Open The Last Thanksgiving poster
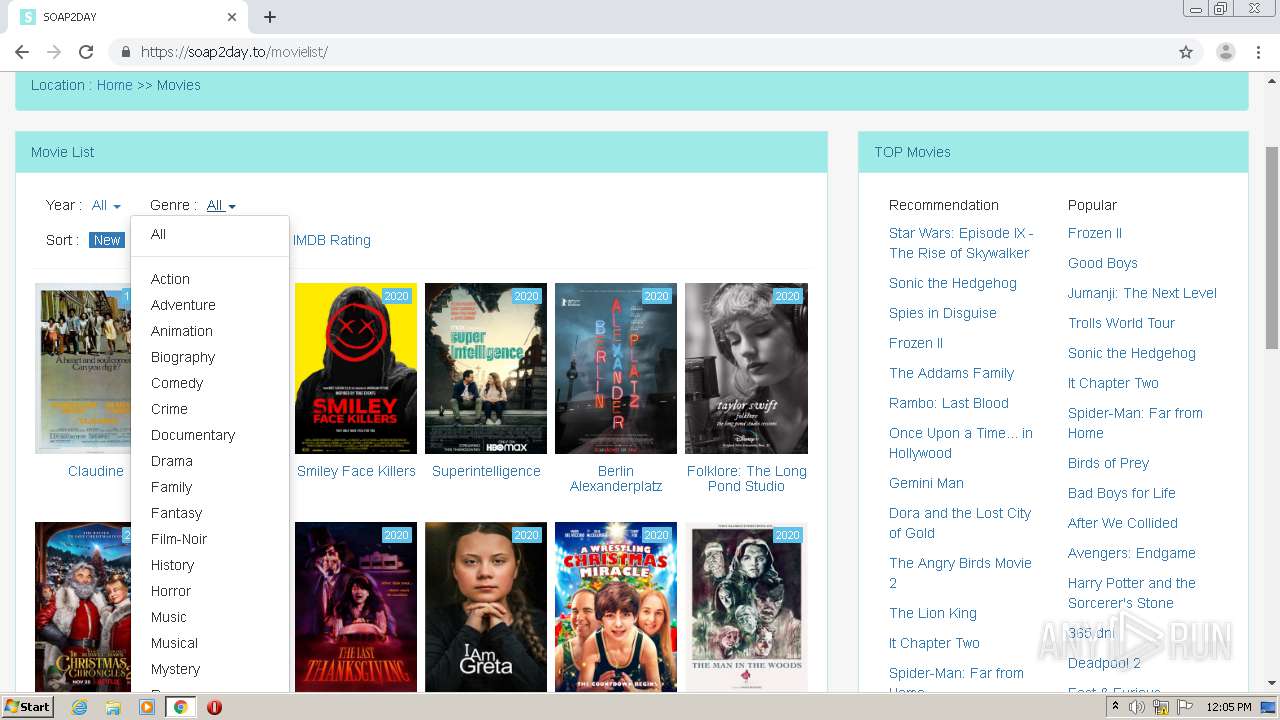 [x=356, y=607]
